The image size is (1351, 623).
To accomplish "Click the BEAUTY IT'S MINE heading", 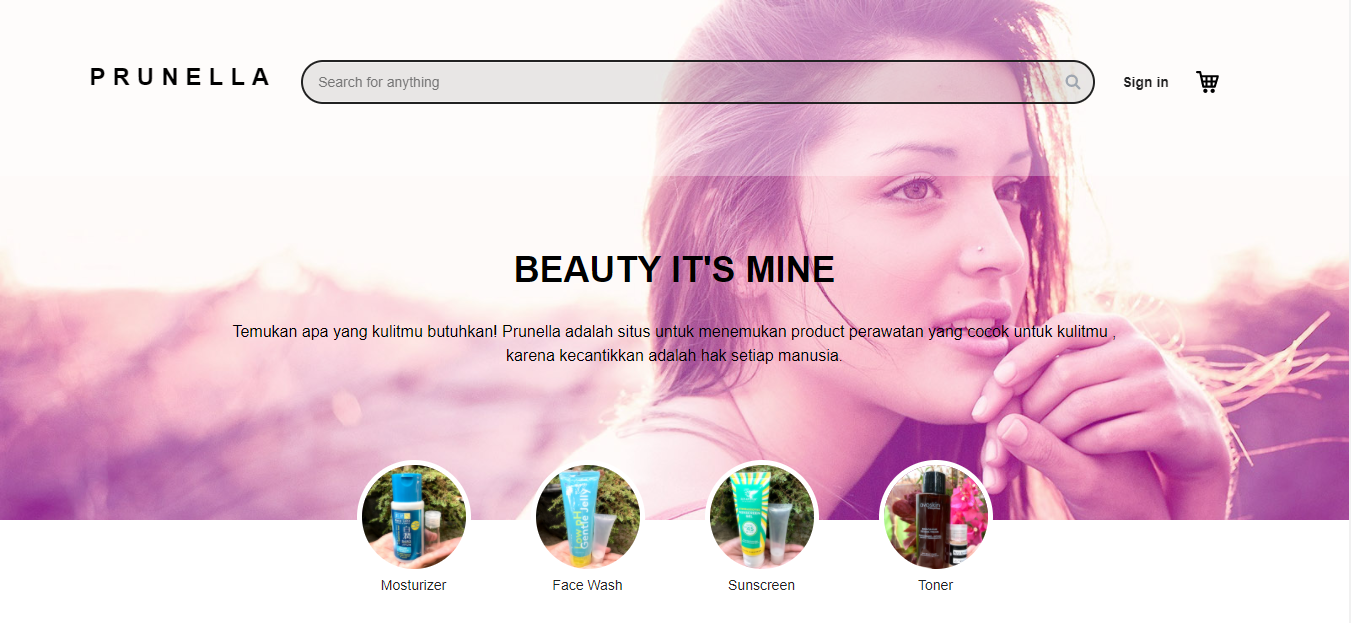I will 674,268.
